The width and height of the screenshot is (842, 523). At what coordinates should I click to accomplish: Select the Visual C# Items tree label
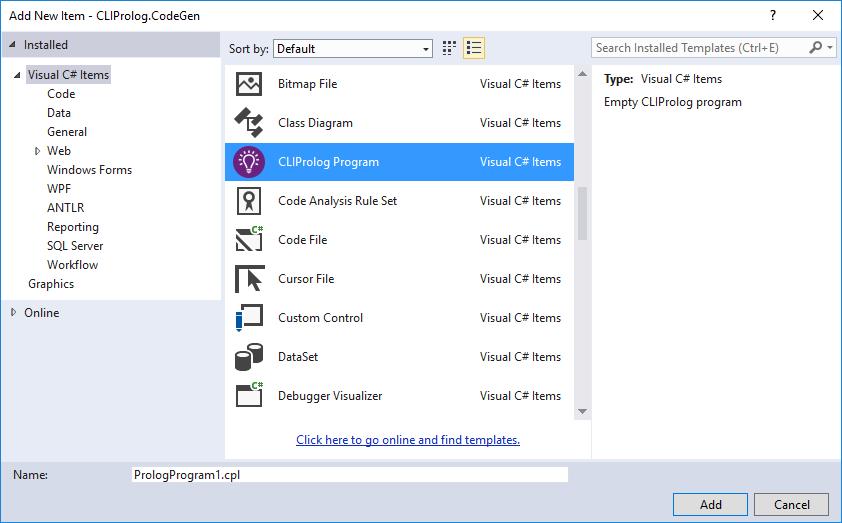(69, 75)
